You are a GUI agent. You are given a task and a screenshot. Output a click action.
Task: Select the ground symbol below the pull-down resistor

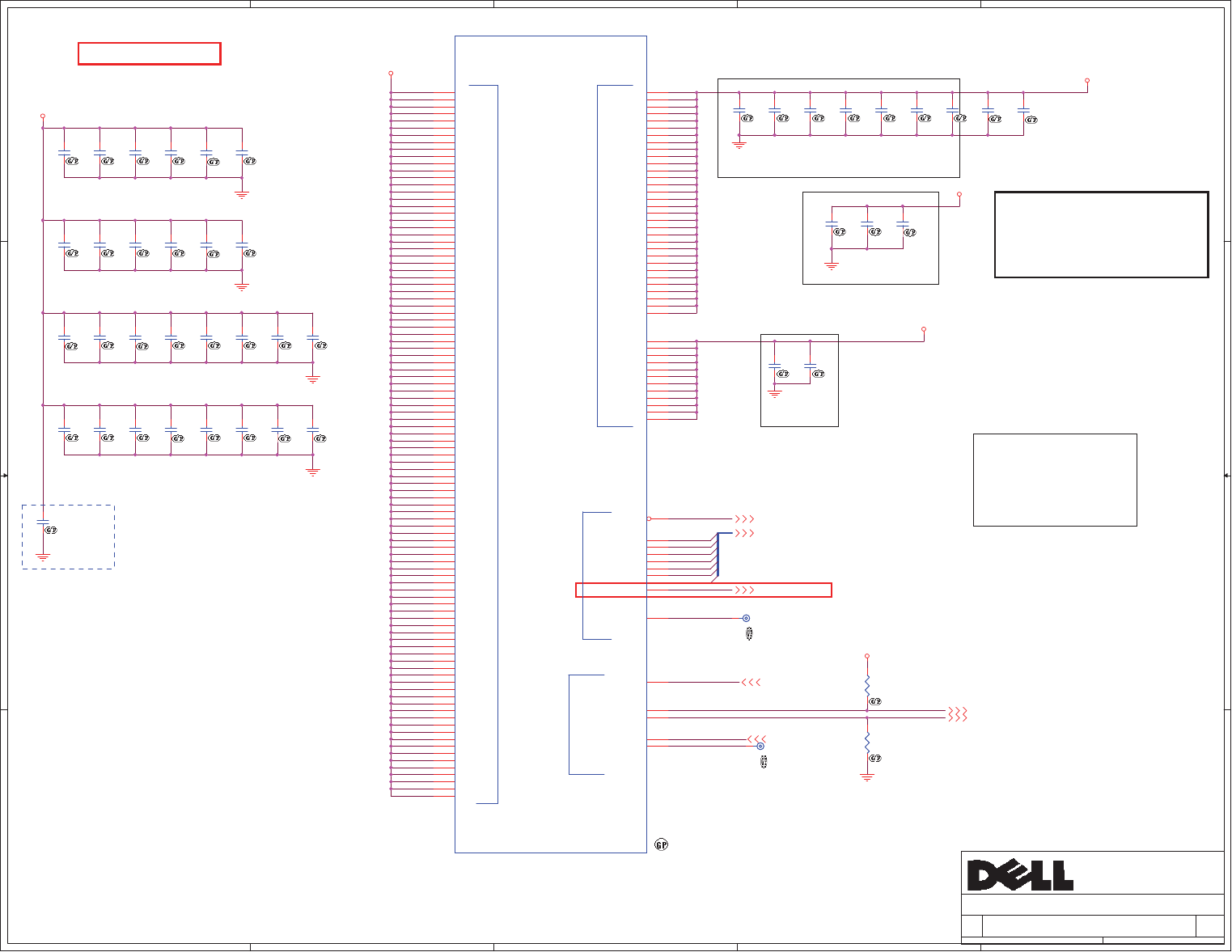[867, 777]
